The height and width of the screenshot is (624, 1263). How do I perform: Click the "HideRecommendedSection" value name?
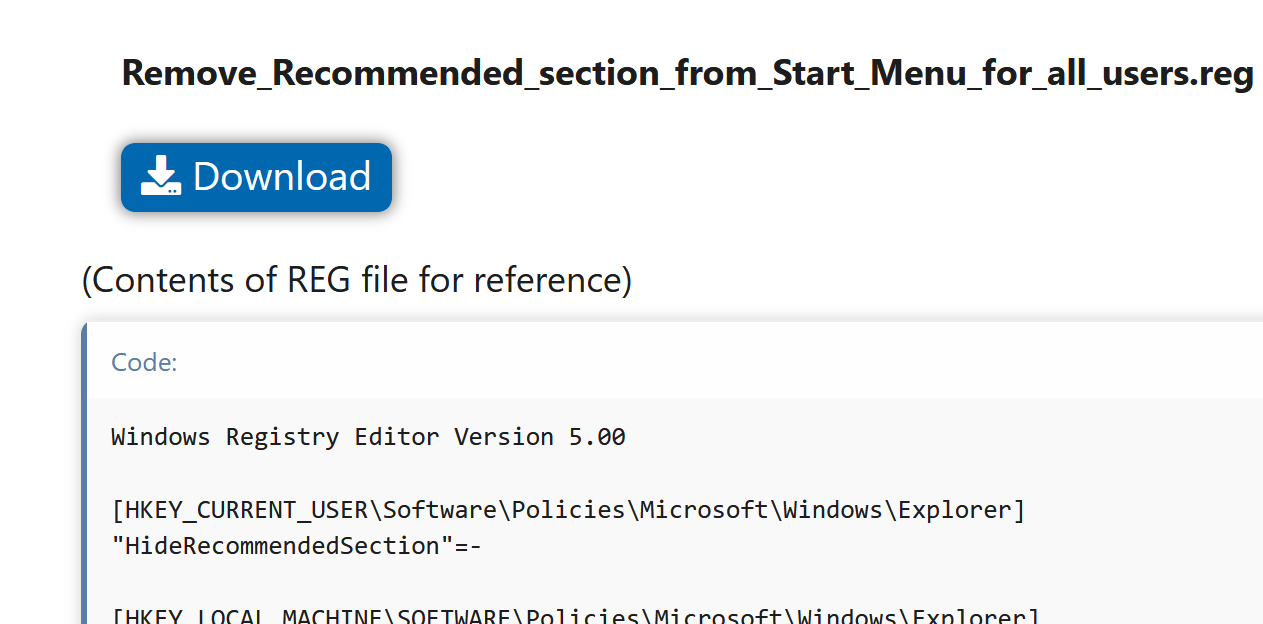(282, 546)
